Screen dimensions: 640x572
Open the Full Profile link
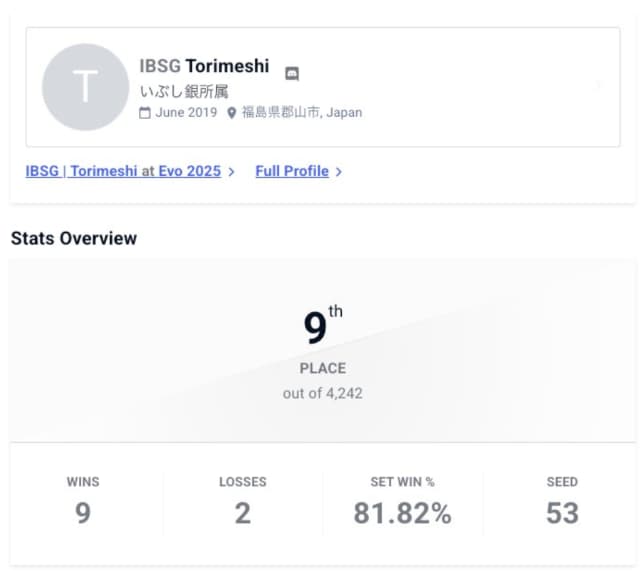292,171
